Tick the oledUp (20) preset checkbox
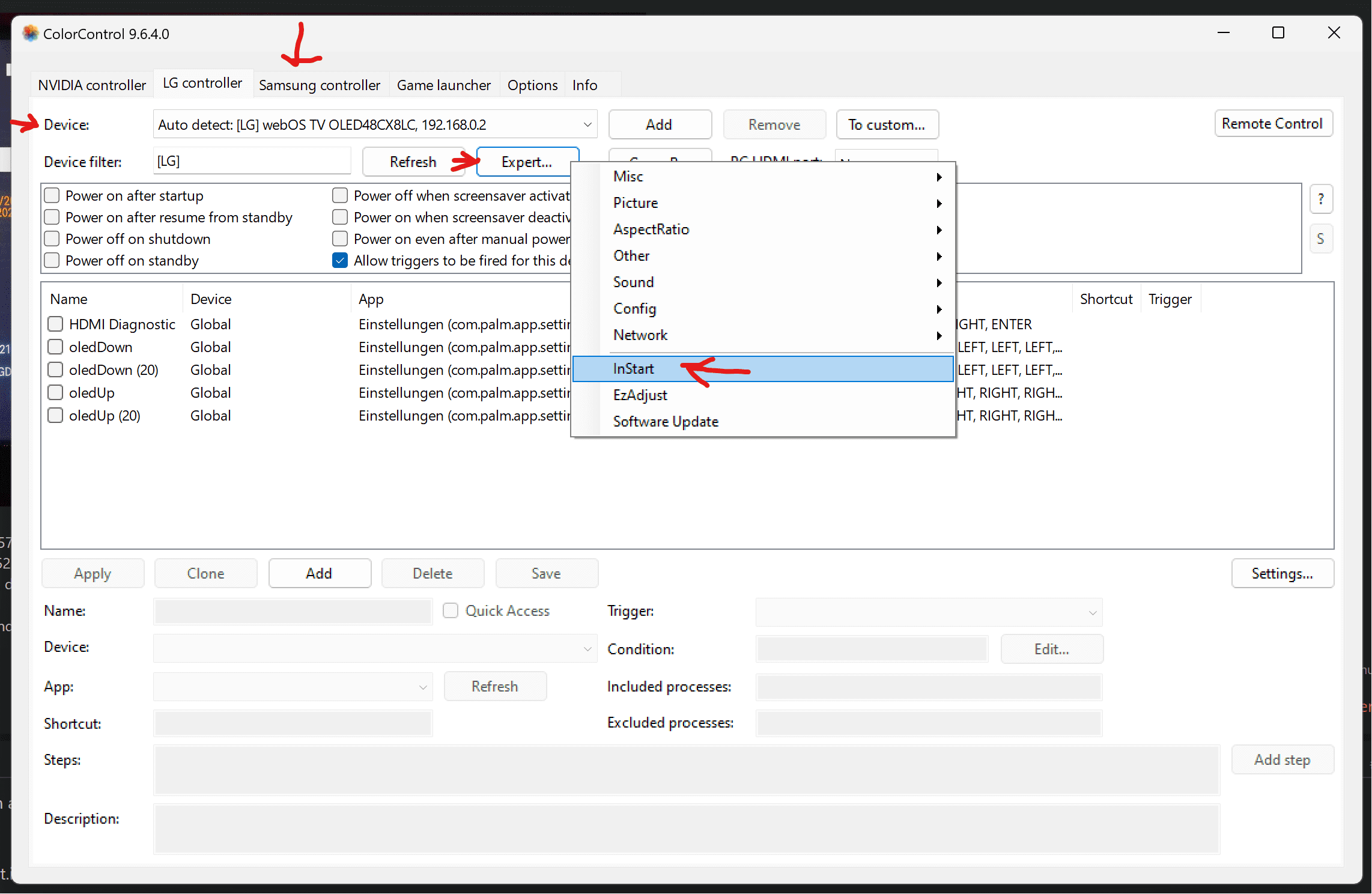The image size is (1372, 894). point(55,415)
